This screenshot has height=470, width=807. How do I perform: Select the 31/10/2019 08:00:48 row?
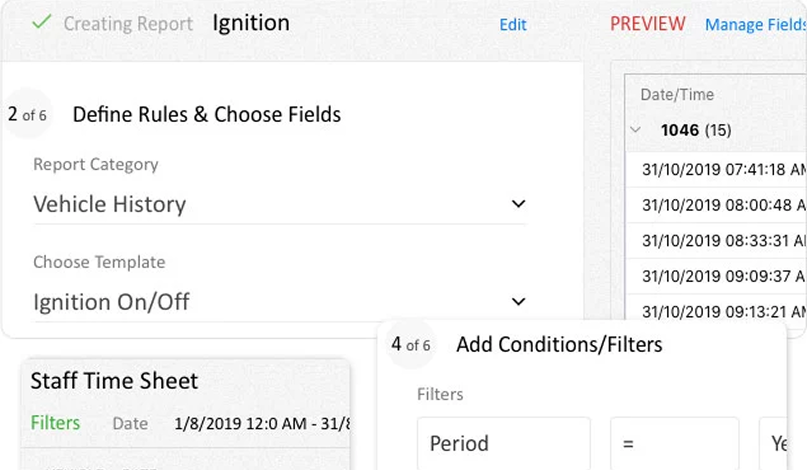(723, 205)
